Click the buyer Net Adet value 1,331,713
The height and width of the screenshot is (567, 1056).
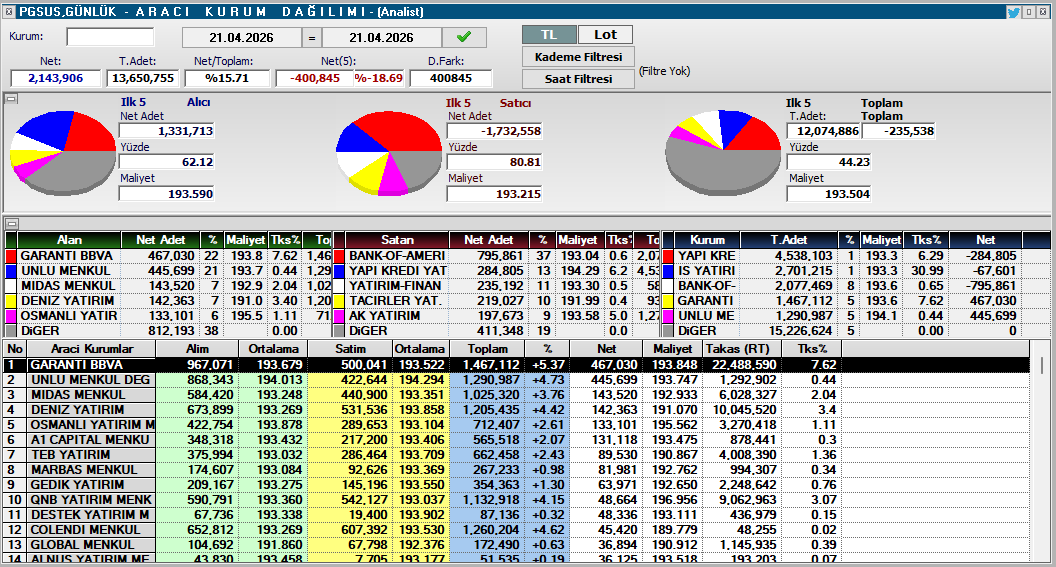167,131
